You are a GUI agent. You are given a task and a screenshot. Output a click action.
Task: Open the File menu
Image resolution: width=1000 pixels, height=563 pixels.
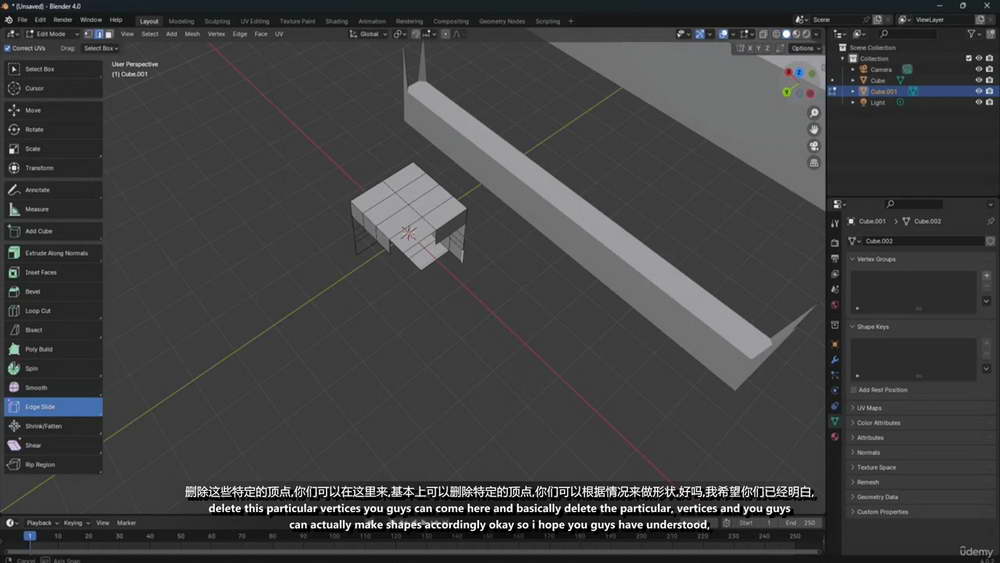point(22,20)
